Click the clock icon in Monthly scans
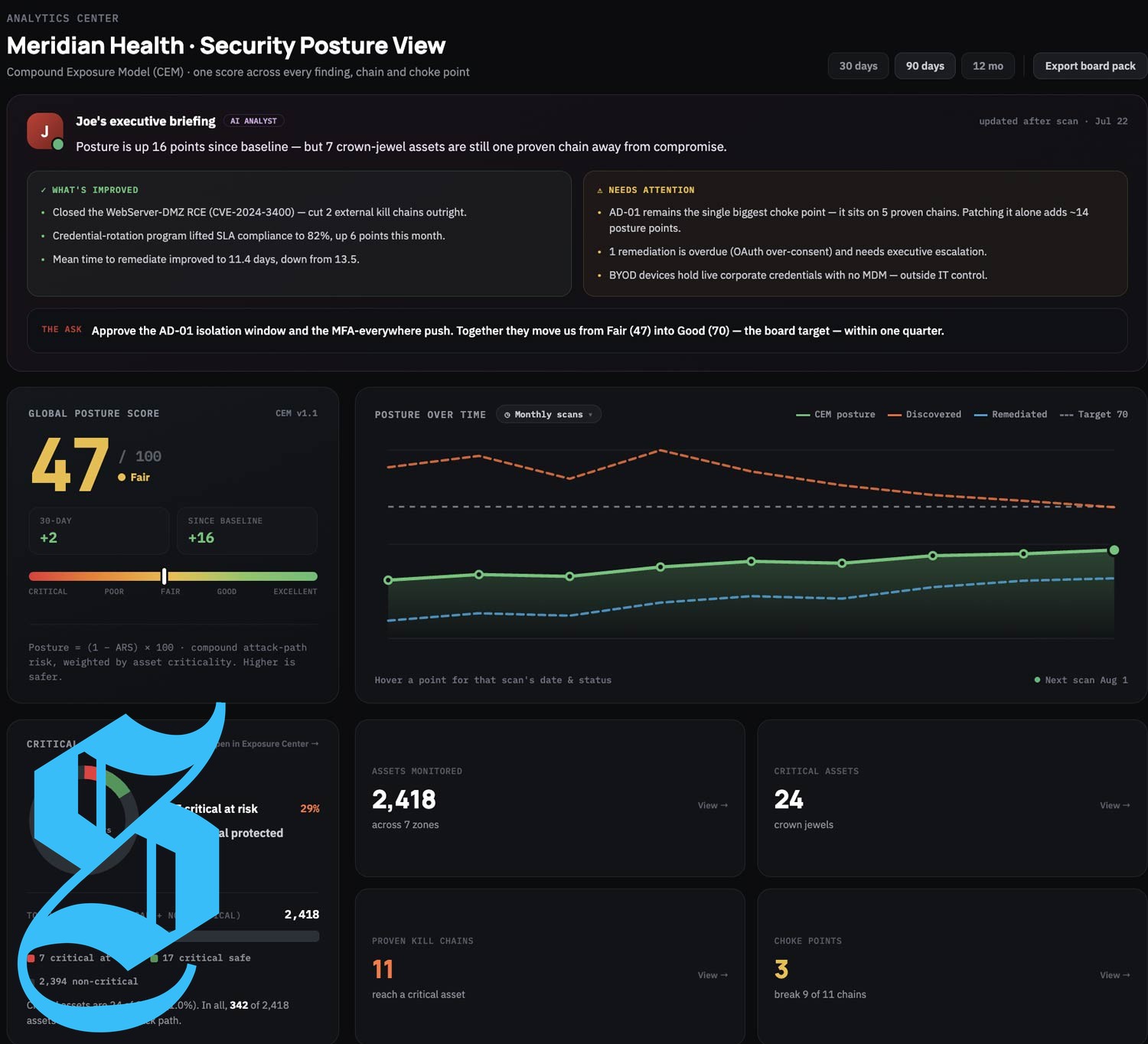The image size is (1148, 1044). [x=507, y=415]
